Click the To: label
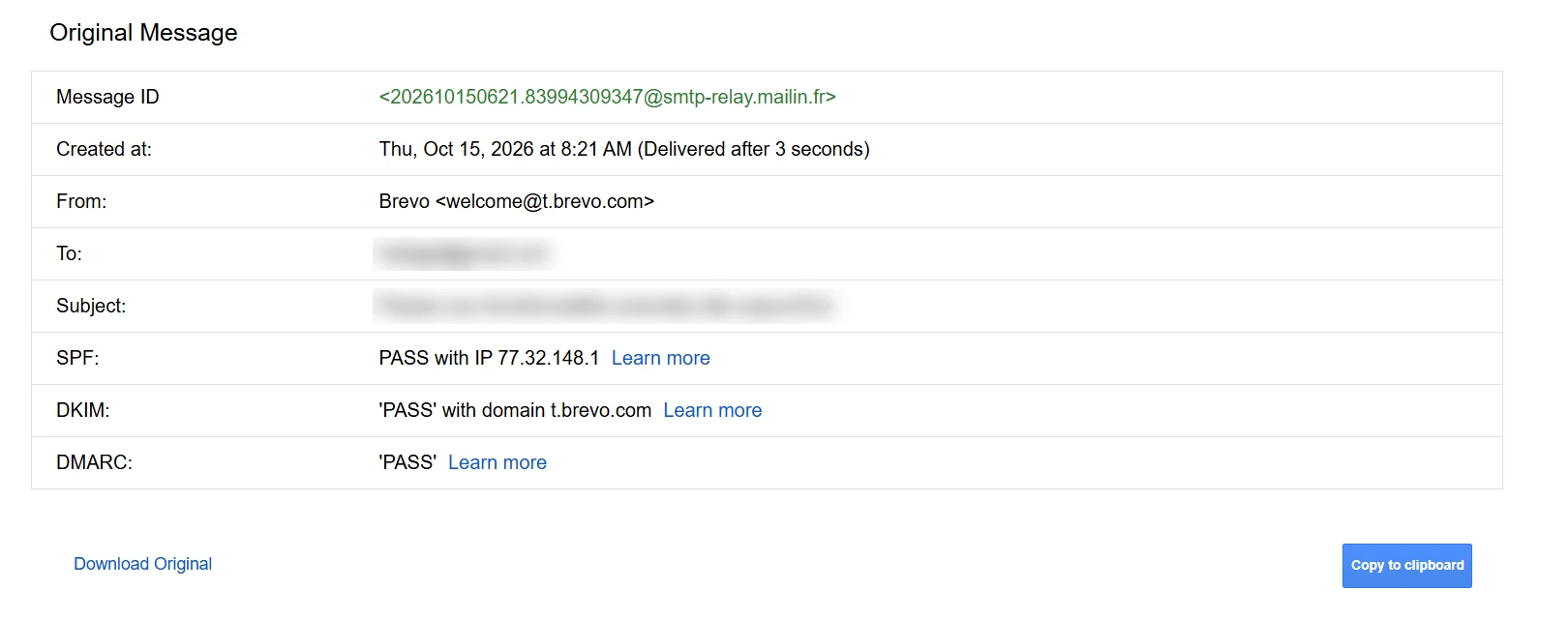The width and height of the screenshot is (1568, 620). (x=69, y=253)
